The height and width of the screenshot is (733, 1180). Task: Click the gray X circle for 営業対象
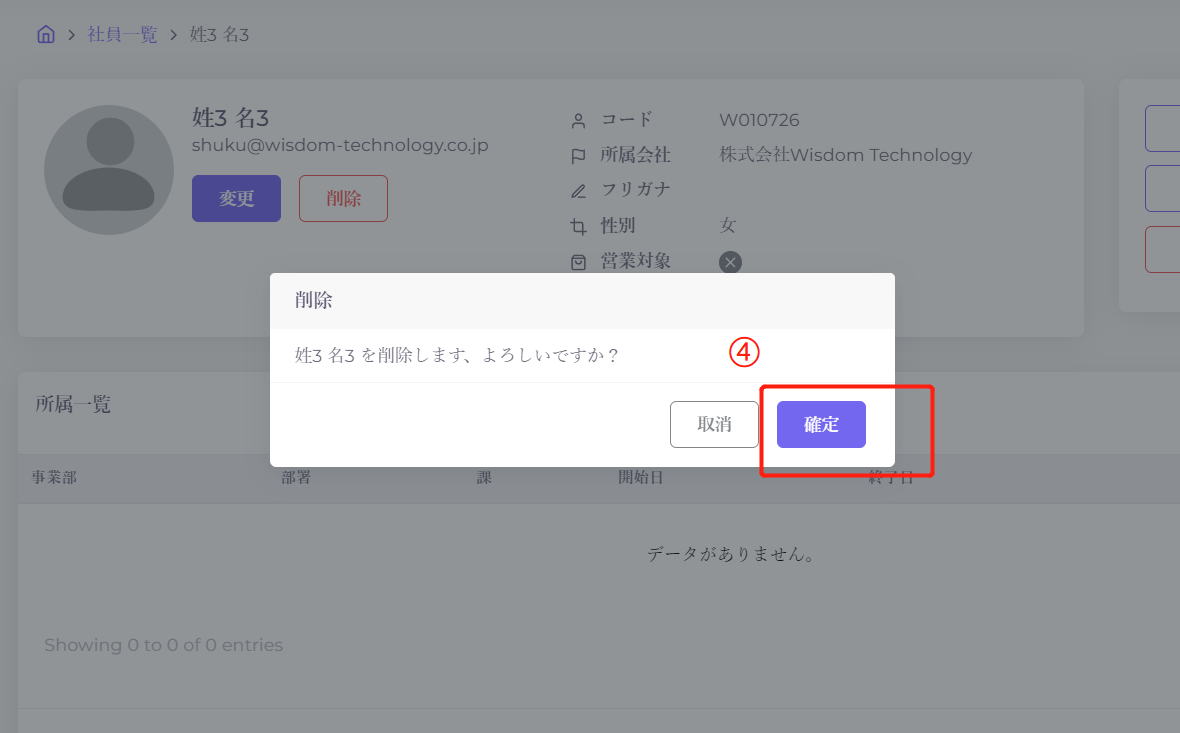[730, 262]
